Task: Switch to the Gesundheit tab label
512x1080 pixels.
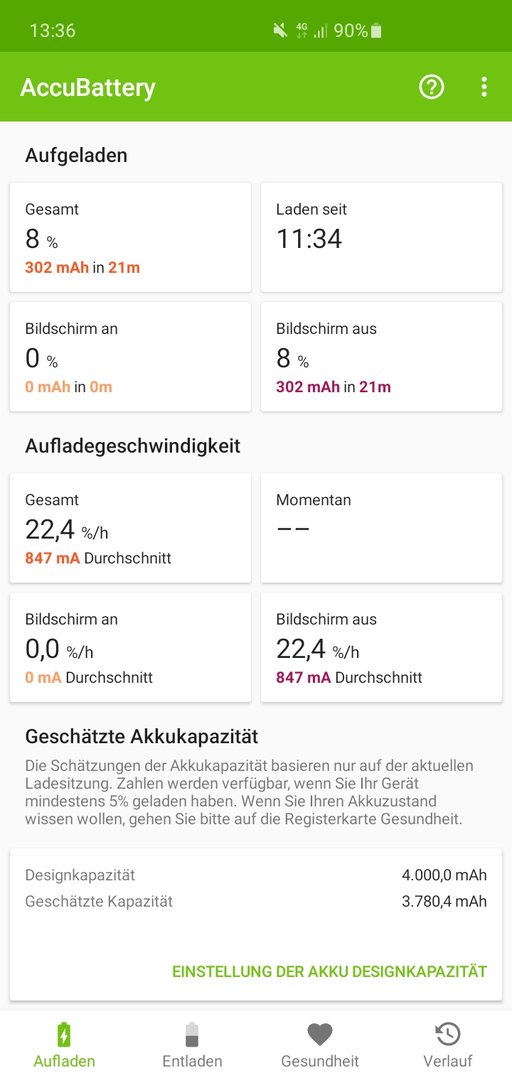Action: click(x=320, y=1061)
